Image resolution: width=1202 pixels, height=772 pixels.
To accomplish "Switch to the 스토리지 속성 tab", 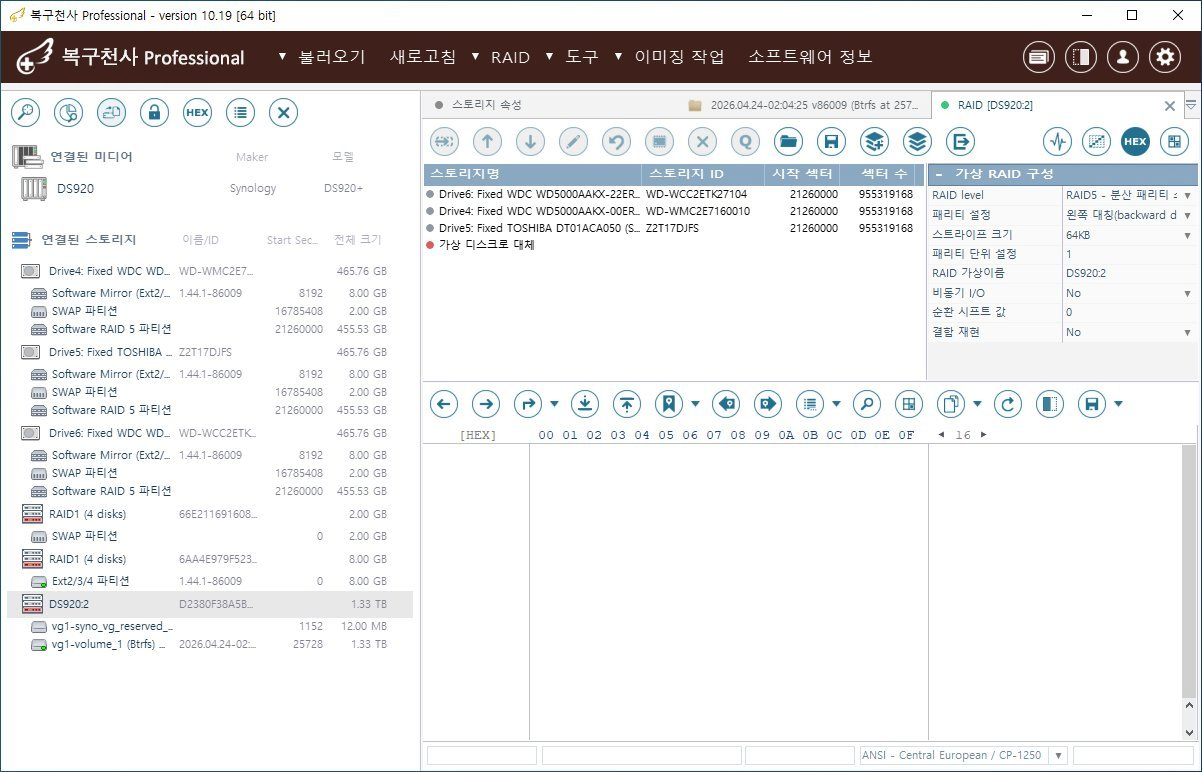I will [487, 105].
